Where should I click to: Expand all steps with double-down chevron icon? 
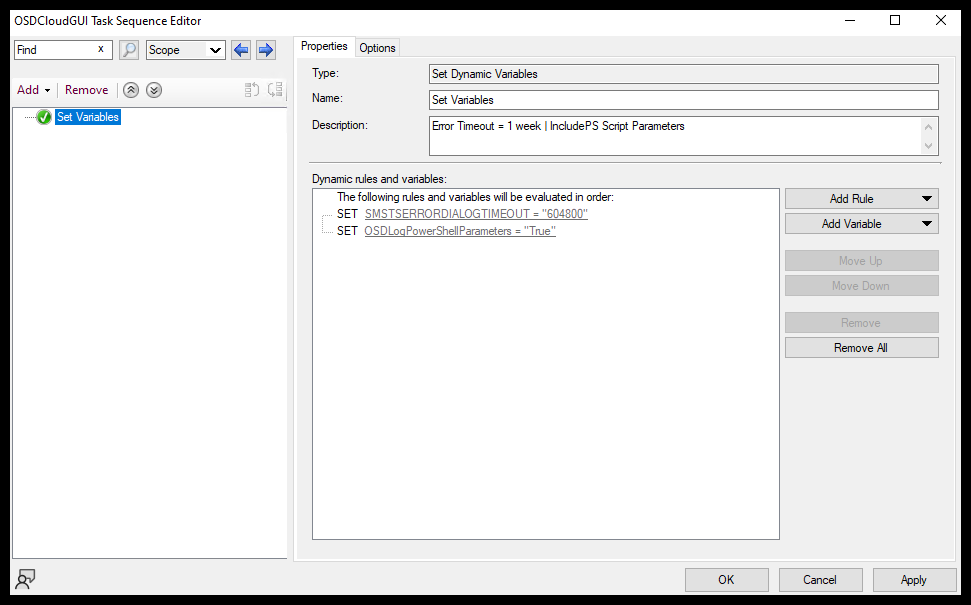(154, 90)
